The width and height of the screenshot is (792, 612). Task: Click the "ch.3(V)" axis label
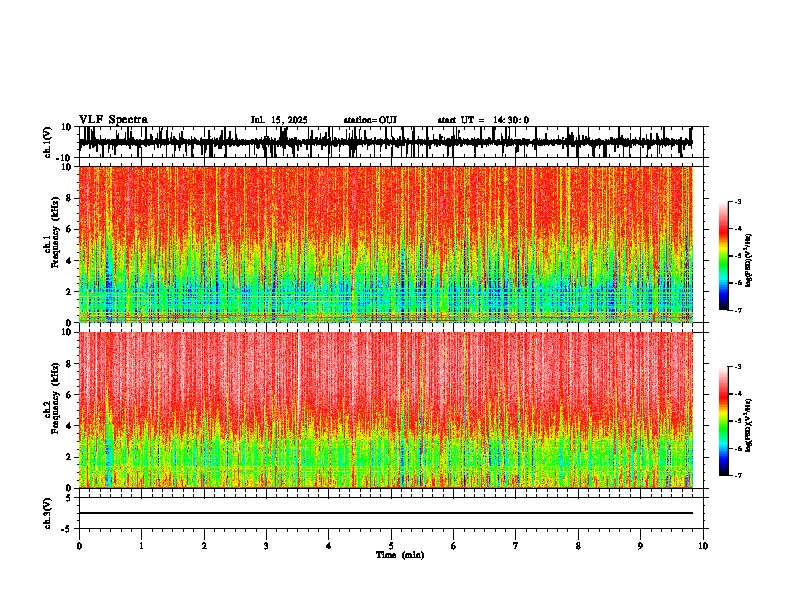48,513
